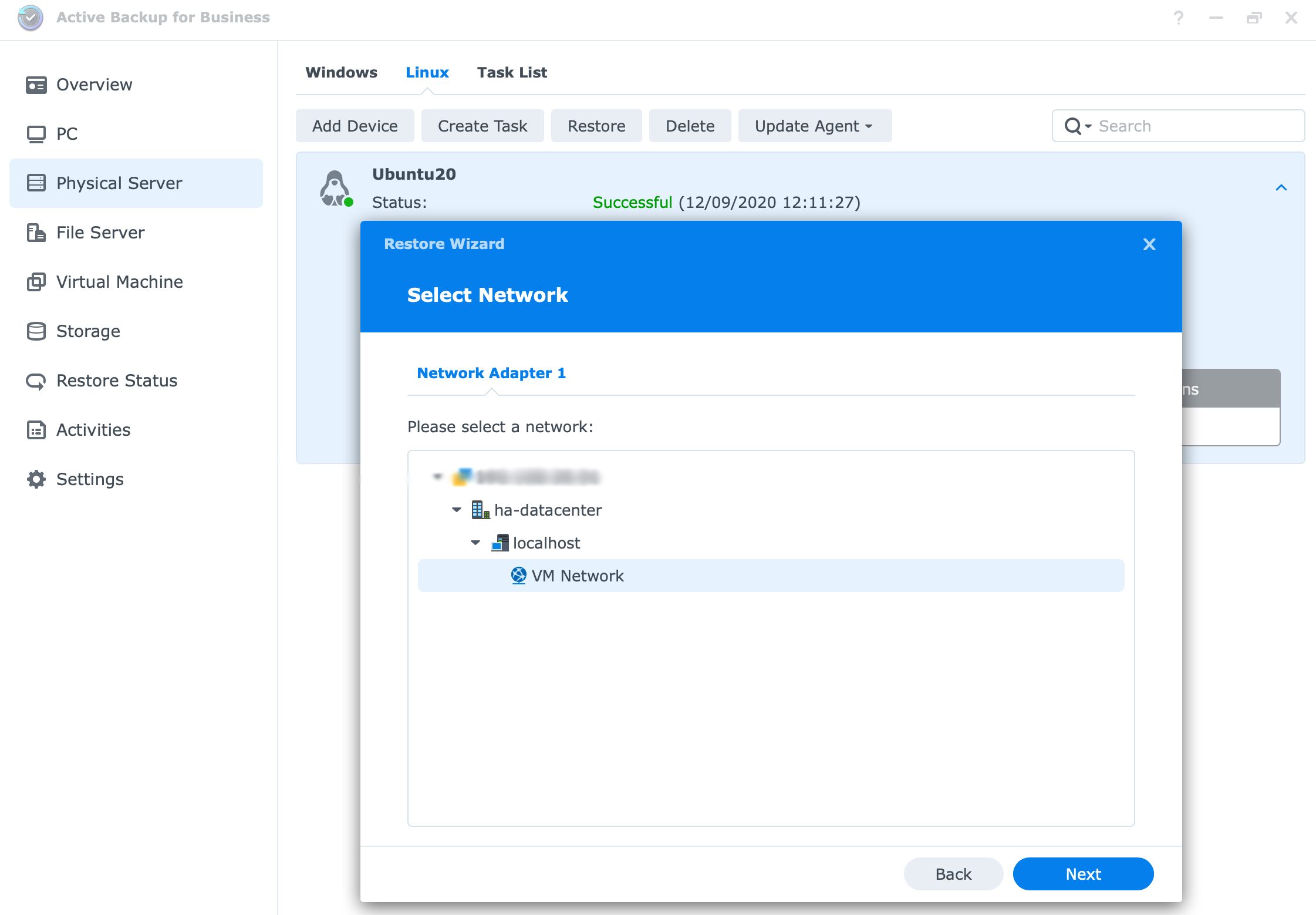Close the Restore Wizard dialog
The width and height of the screenshot is (1316, 915).
1149,244
